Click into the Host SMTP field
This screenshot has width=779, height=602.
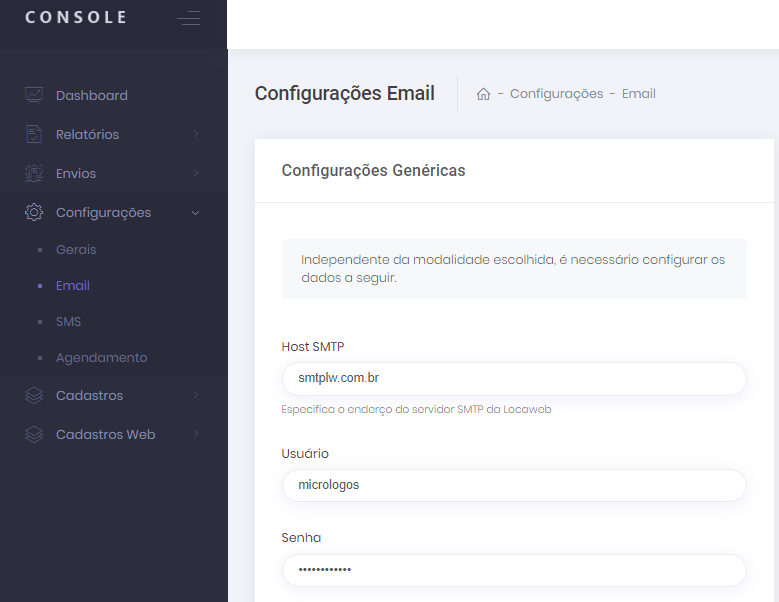(x=514, y=379)
